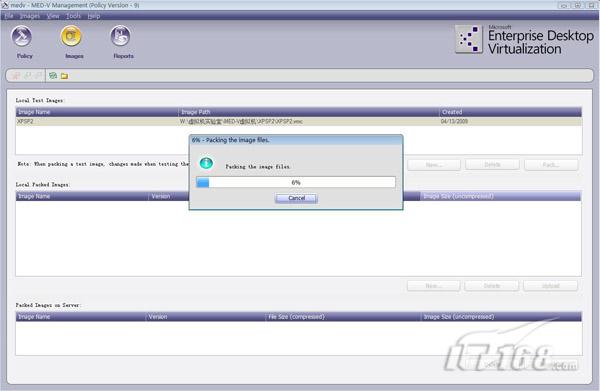Open the File menu
600x391 pixels.
pos(9,16)
